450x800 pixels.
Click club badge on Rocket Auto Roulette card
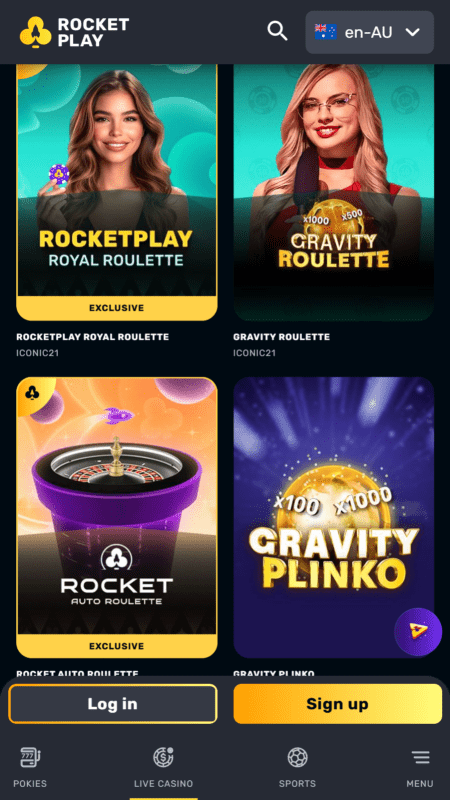tap(31, 392)
